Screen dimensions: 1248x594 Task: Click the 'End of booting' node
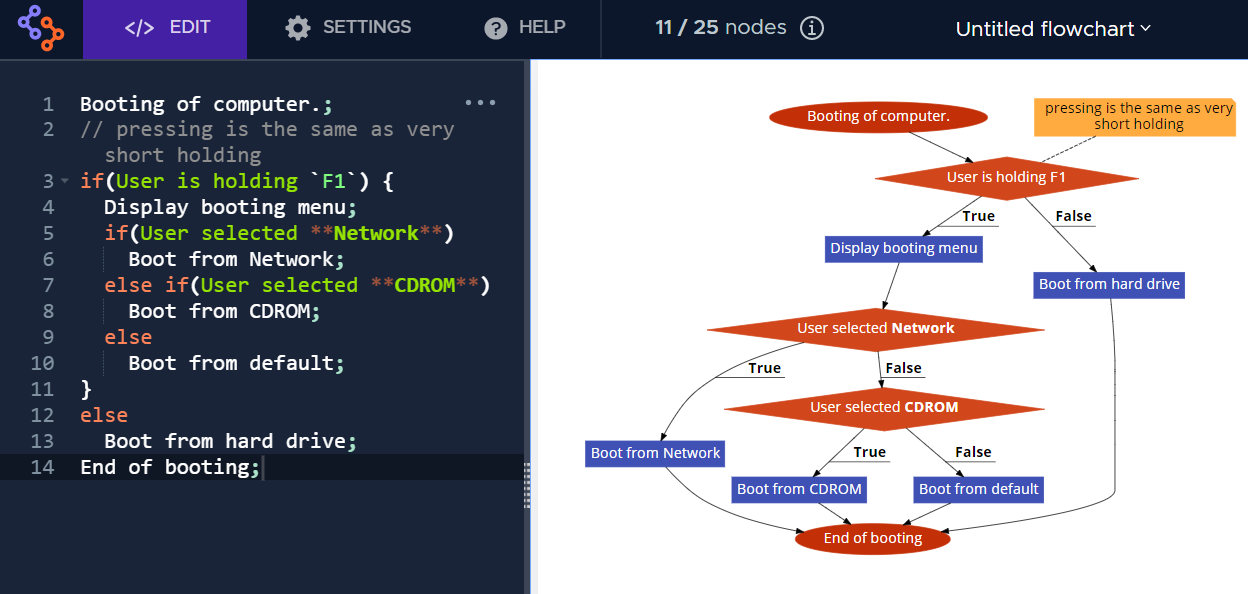pyautogui.click(x=871, y=538)
